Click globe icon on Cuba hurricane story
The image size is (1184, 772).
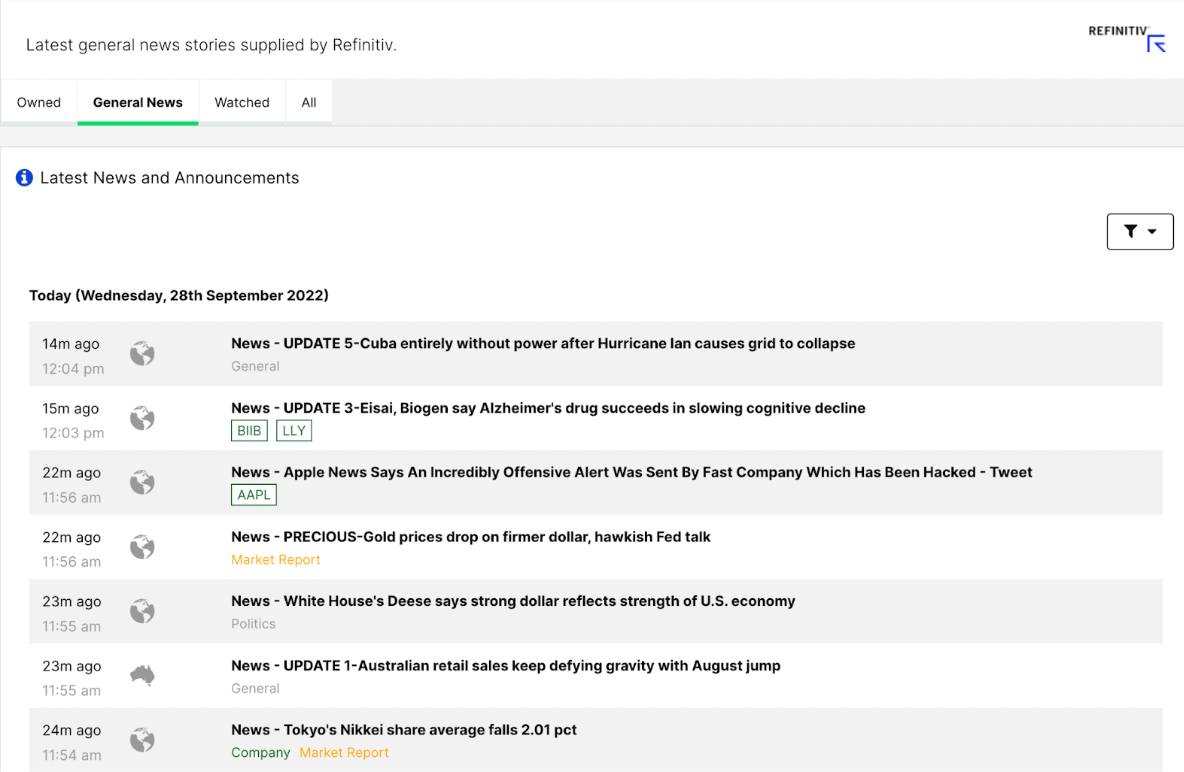click(x=142, y=354)
